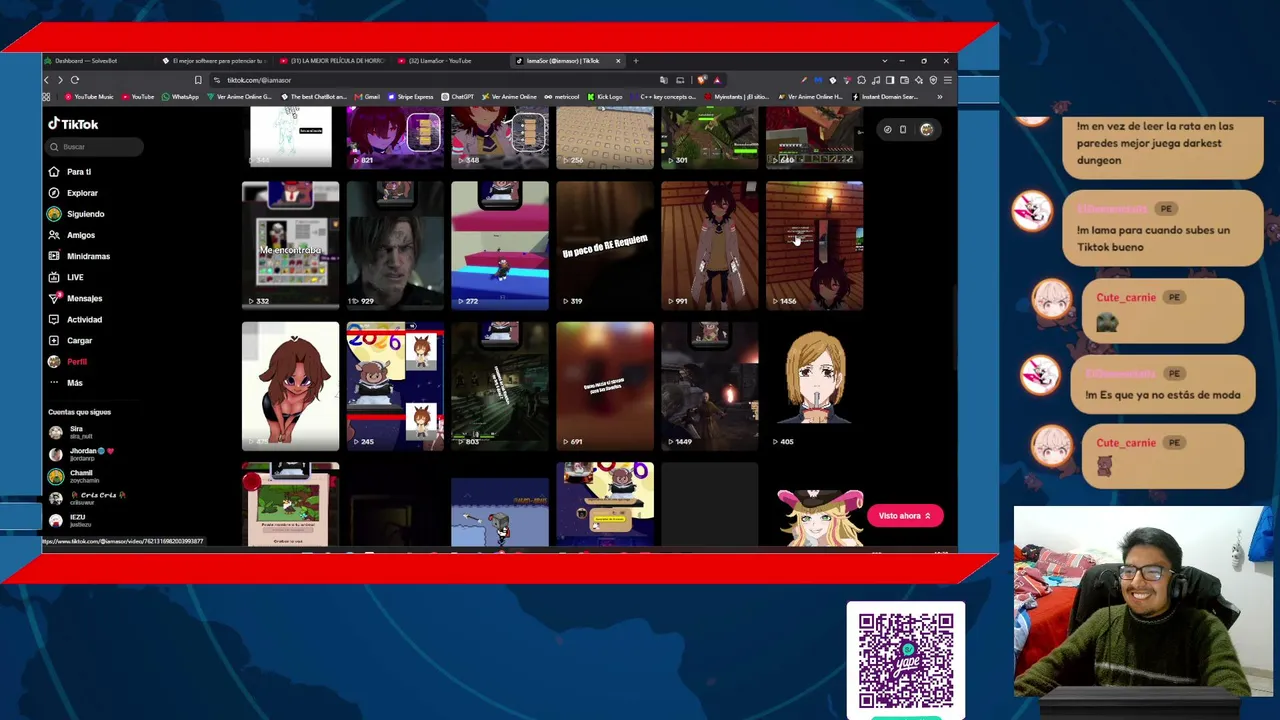Image resolution: width=1280 pixels, height=720 pixels.
Task: Open the video with 929 views
Action: [x=395, y=245]
